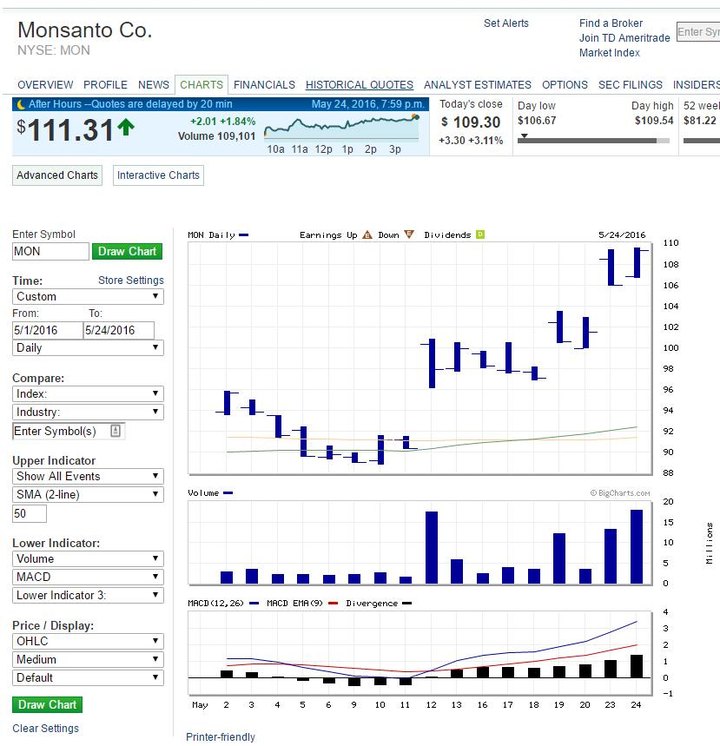Click the To date field 5/24/2016
Image resolution: width=720 pixels, height=746 pixels.
click(119, 330)
